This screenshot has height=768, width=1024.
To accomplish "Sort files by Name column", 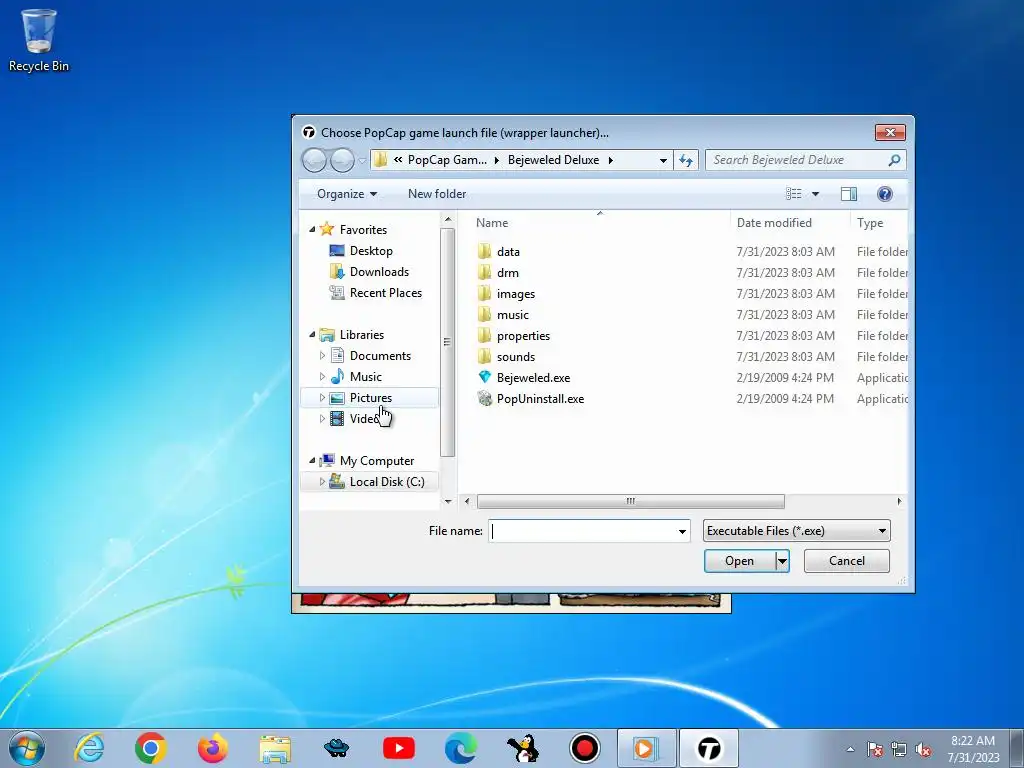I will tap(492, 223).
